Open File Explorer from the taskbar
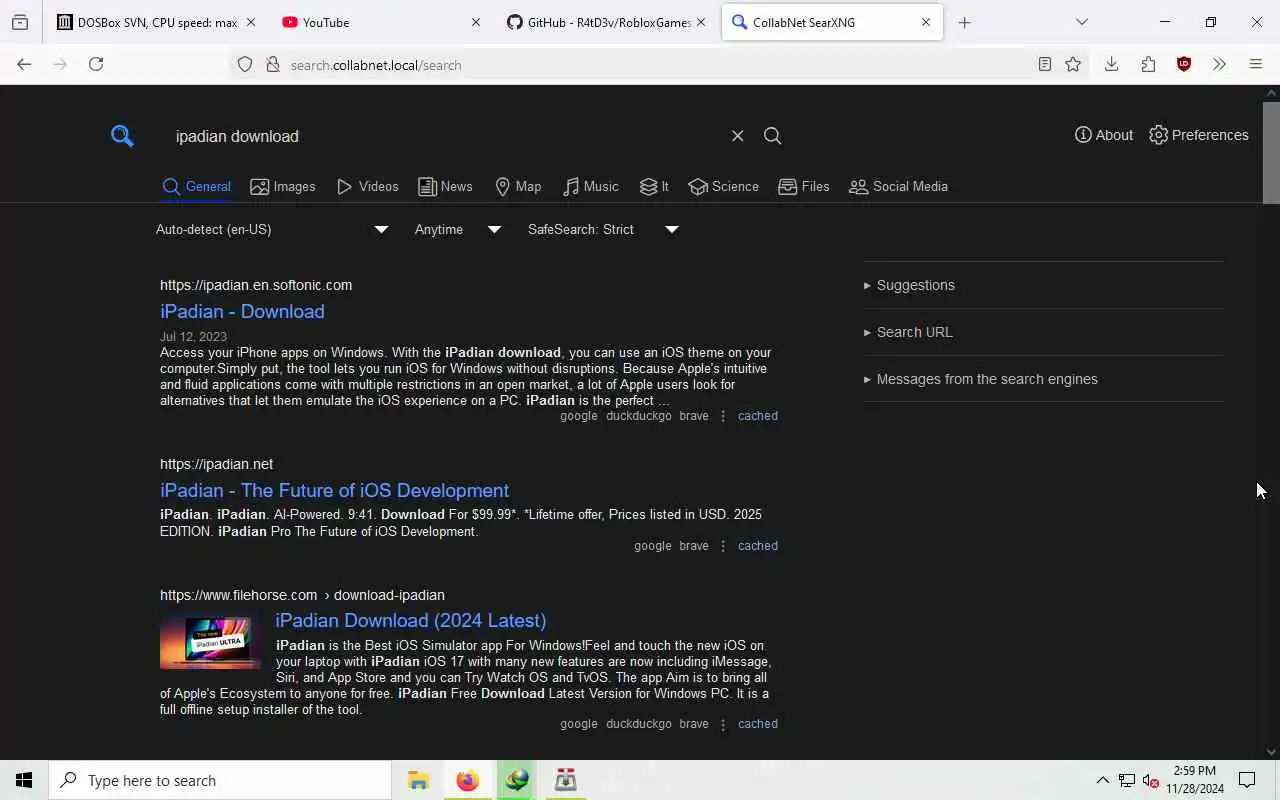Image resolution: width=1280 pixels, height=800 pixels. coord(418,780)
